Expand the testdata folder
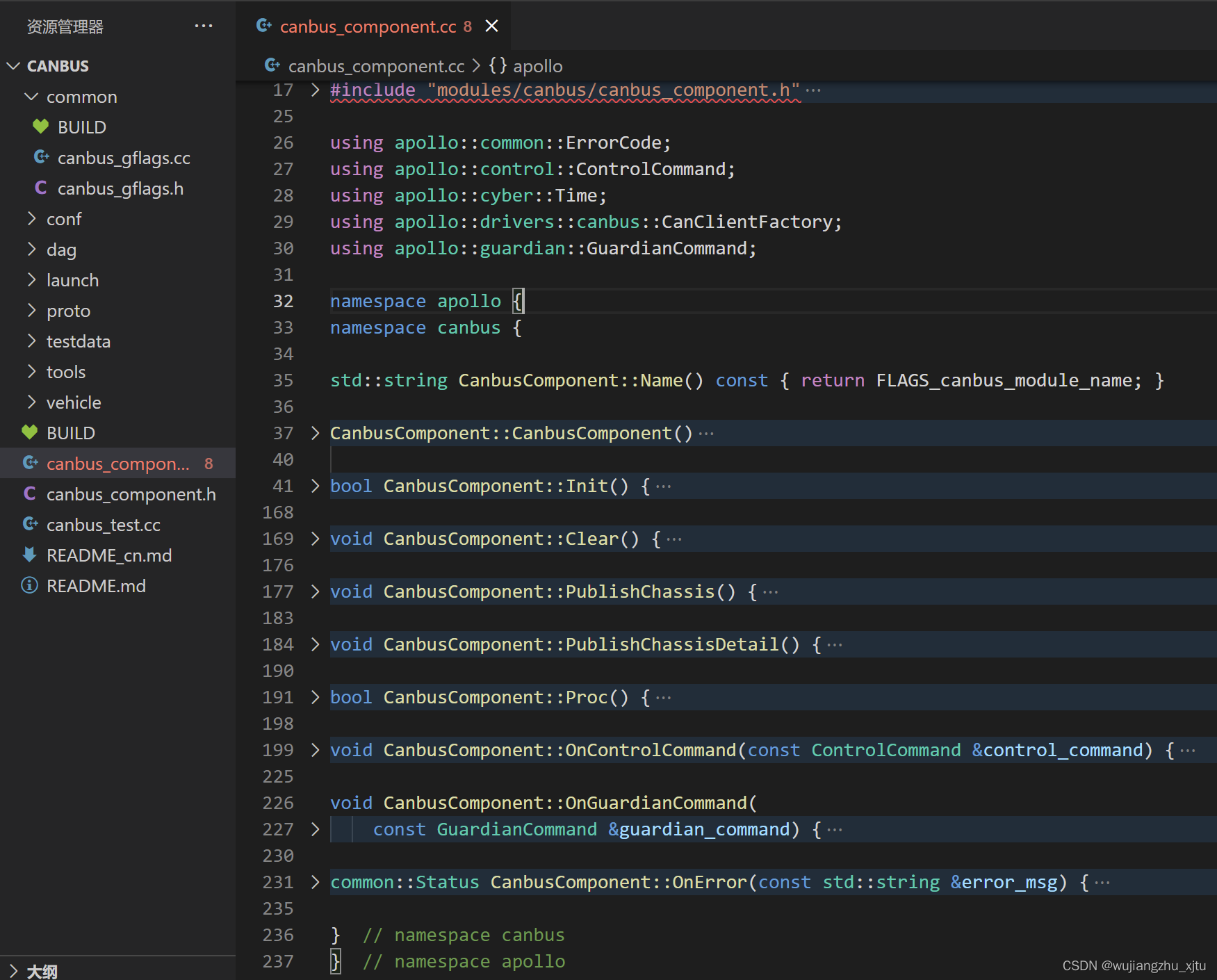Screen dimensions: 1217x980 [31, 341]
